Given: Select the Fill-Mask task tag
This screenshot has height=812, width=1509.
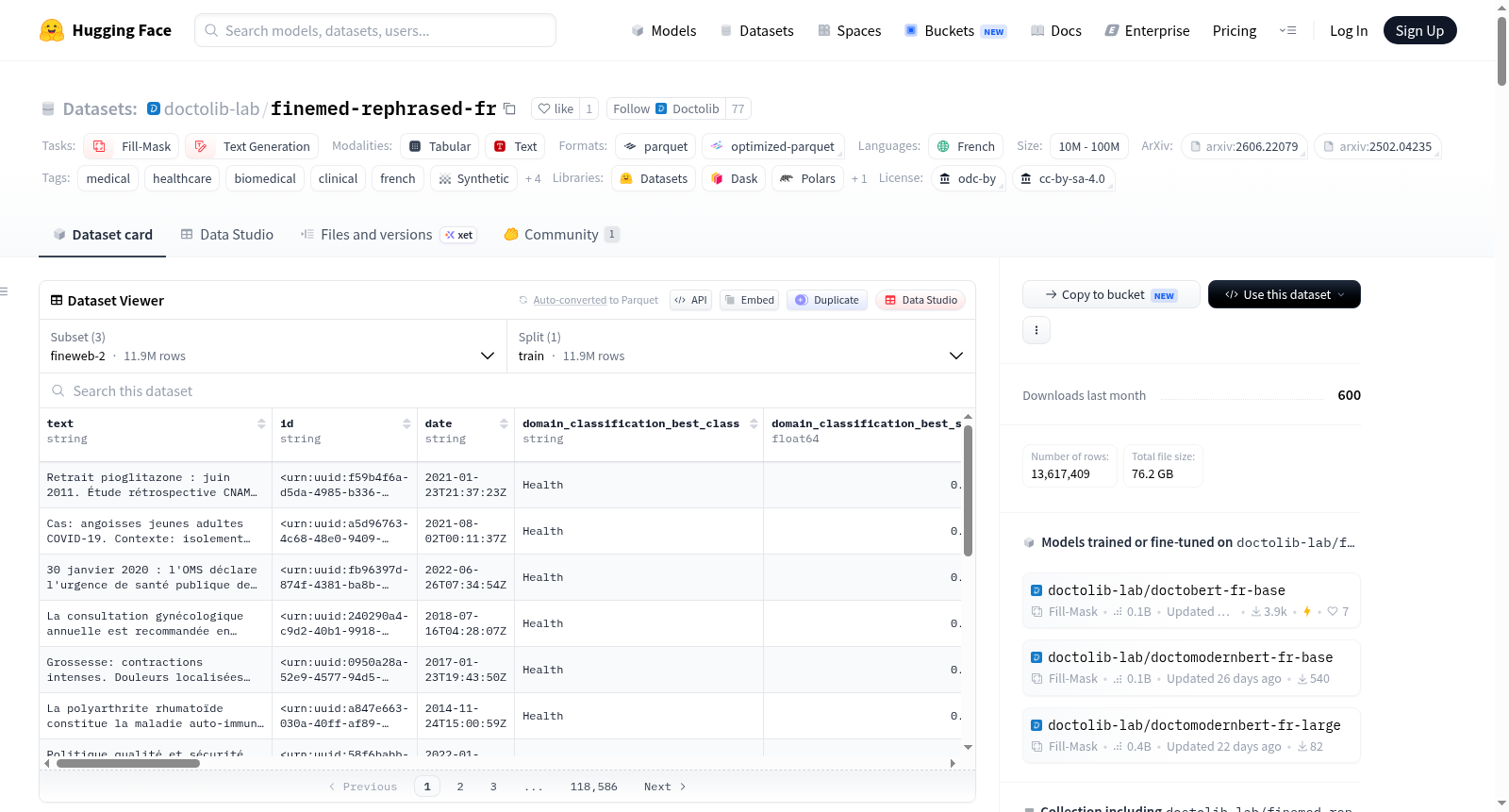Looking at the screenshot, I should click(x=131, y=146).
